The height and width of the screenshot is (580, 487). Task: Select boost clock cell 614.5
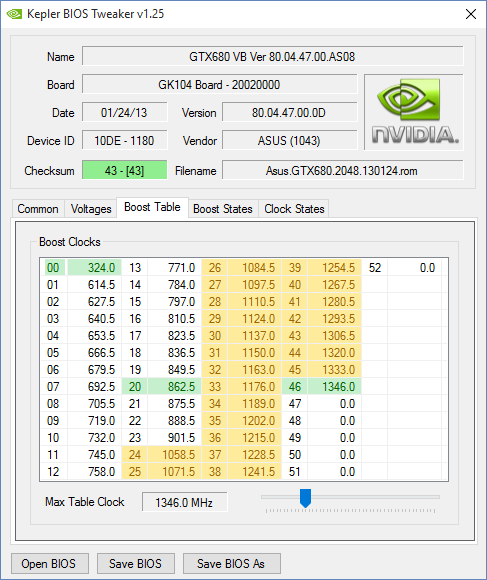pos(94,284)
